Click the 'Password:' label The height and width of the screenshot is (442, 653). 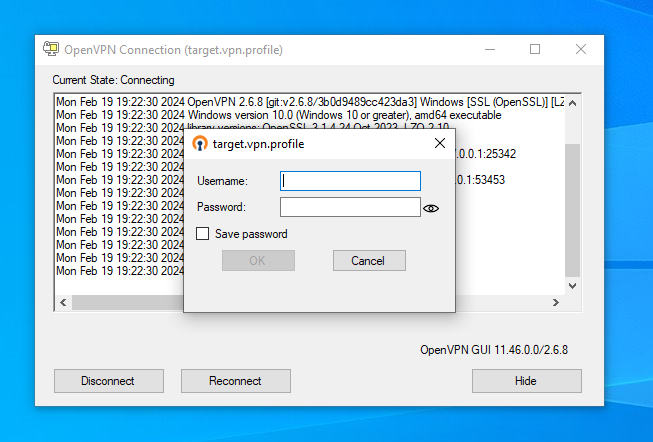tap(221, 207)
